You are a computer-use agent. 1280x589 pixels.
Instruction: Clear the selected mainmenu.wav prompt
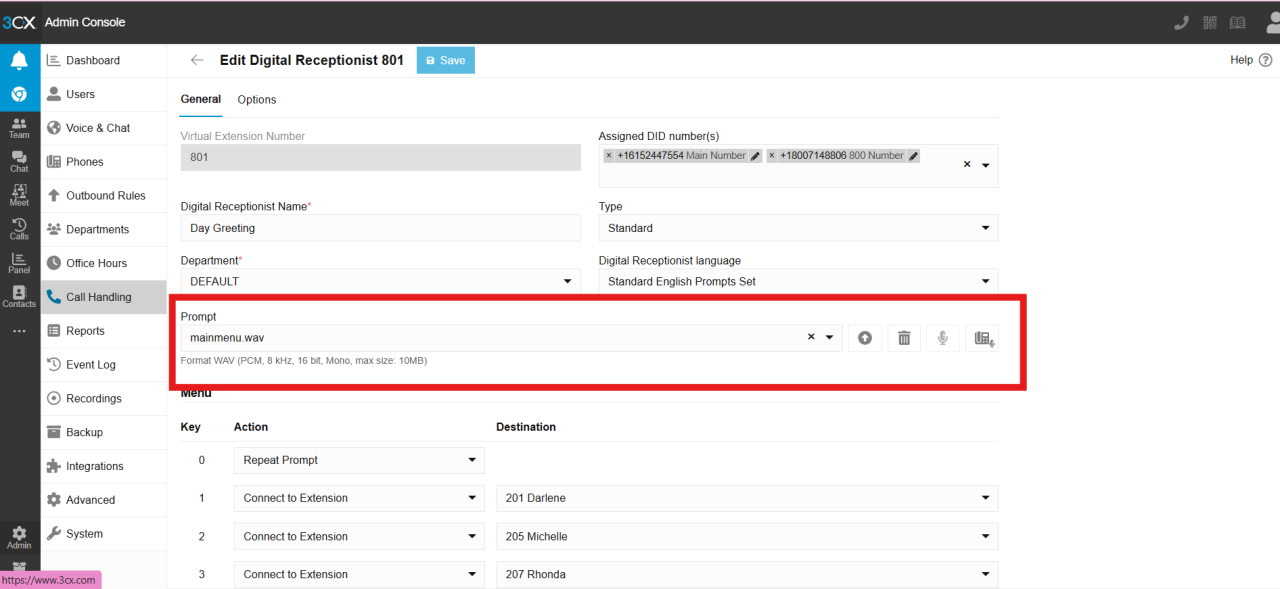point(810,337)
